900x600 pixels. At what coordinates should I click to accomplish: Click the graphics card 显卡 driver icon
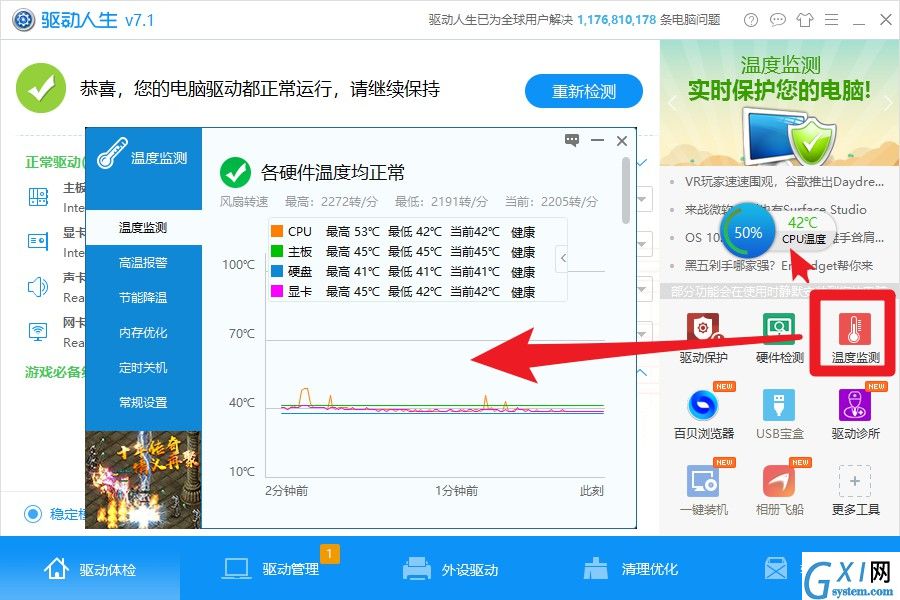(x=38, y=241)
